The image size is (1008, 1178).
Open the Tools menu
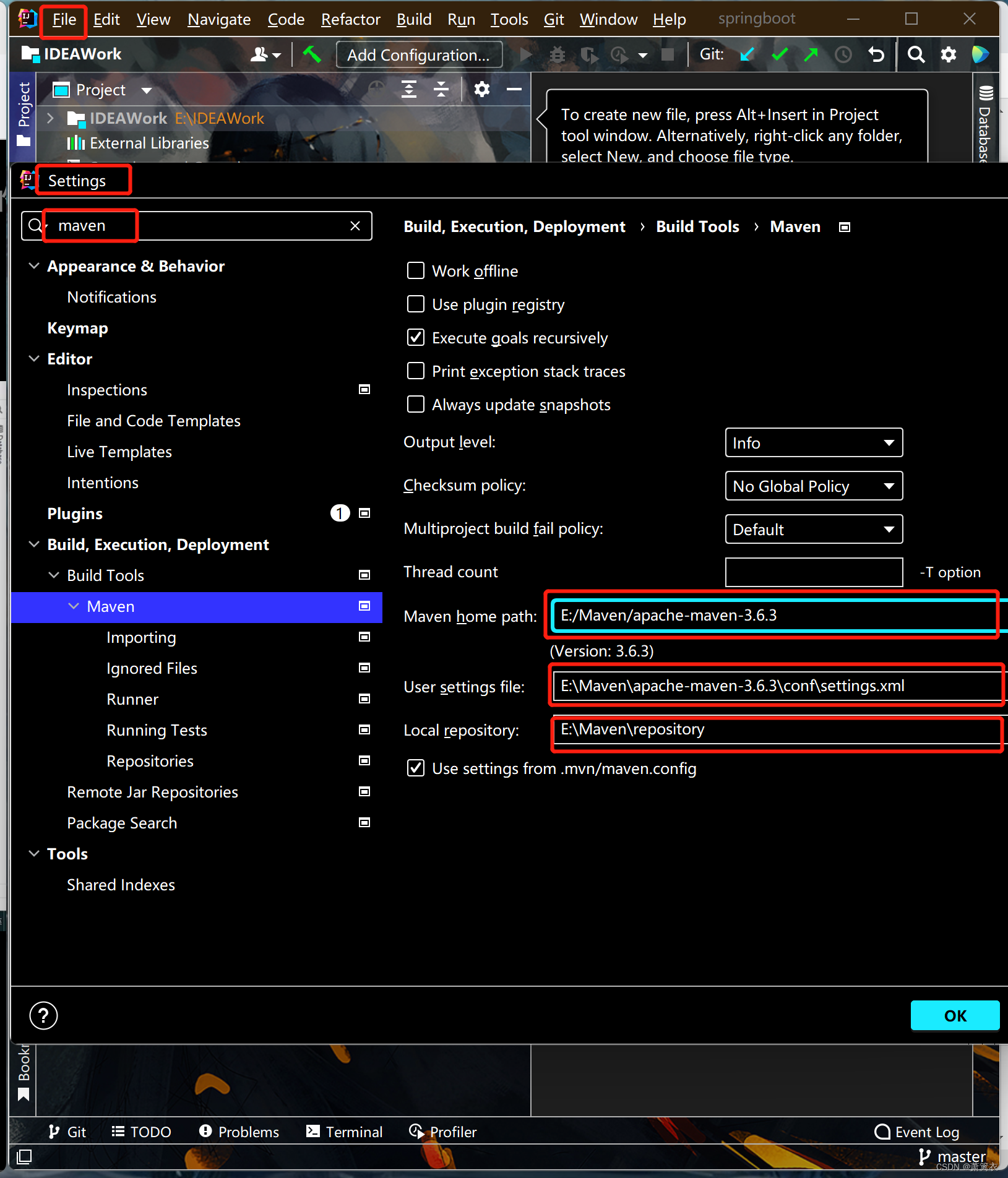(509, 20)
